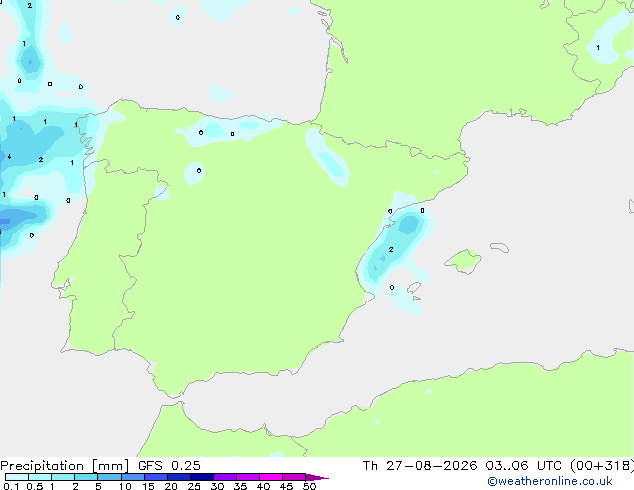Select the 35–40 mm violet legend swatch

[248, 477]
